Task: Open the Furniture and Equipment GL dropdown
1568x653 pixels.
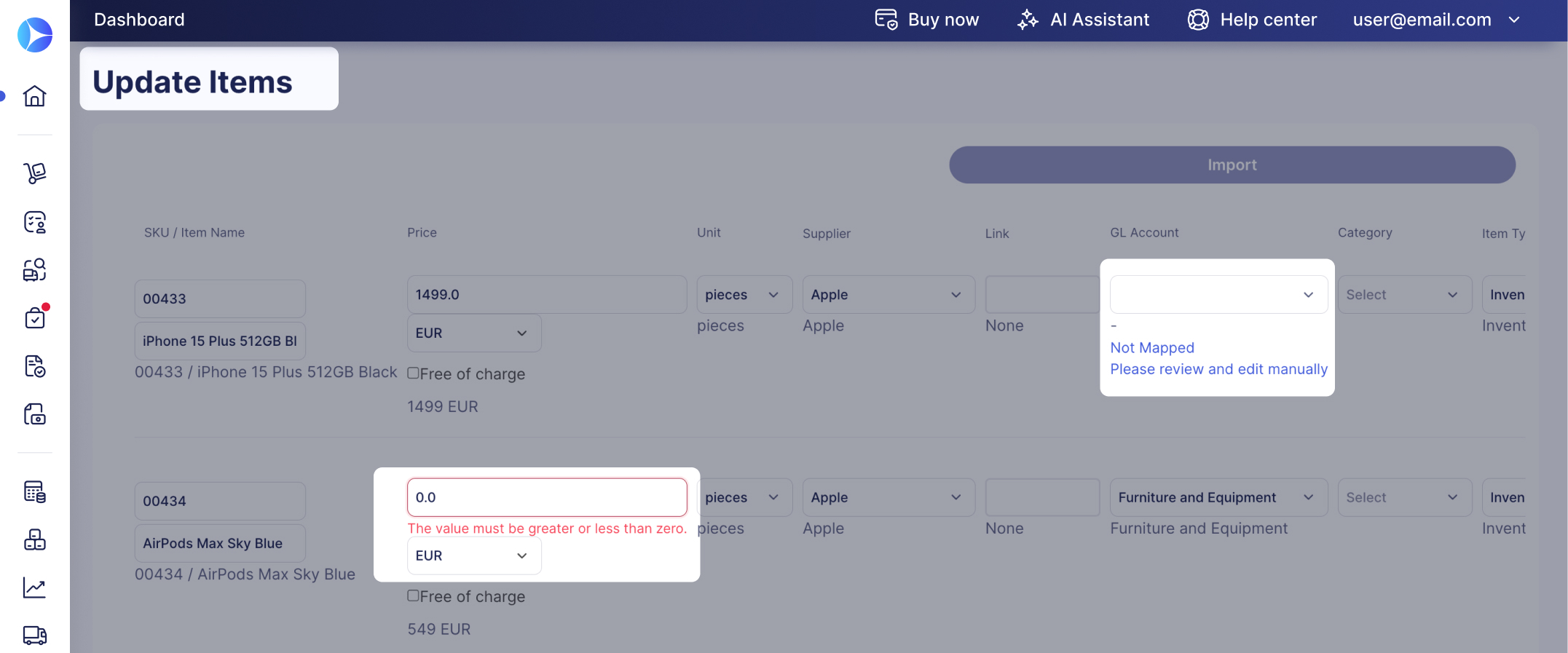Action: (1218, 497)
